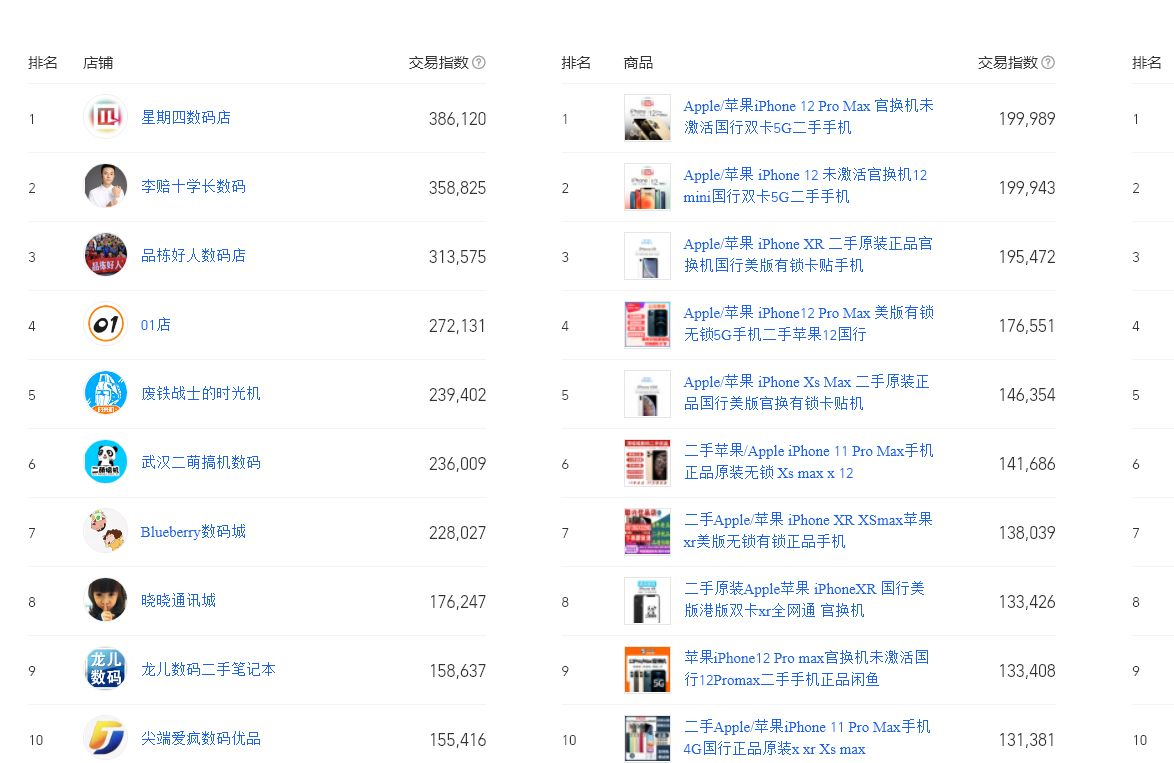Open 星期四数码店 store logo
1174x763 pixels.
point(106,118)
